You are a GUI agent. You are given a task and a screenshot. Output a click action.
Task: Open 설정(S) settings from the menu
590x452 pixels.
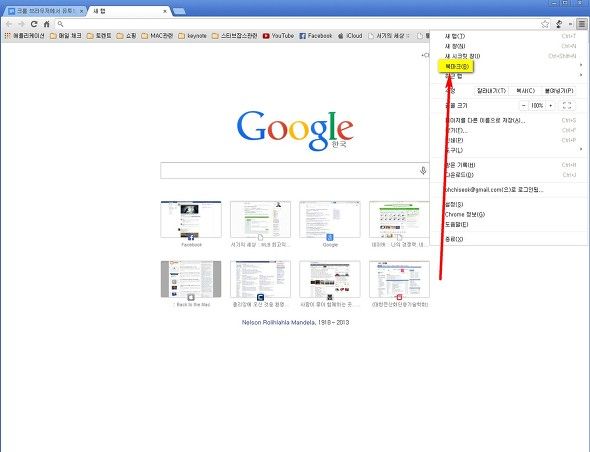click(509, 204)
